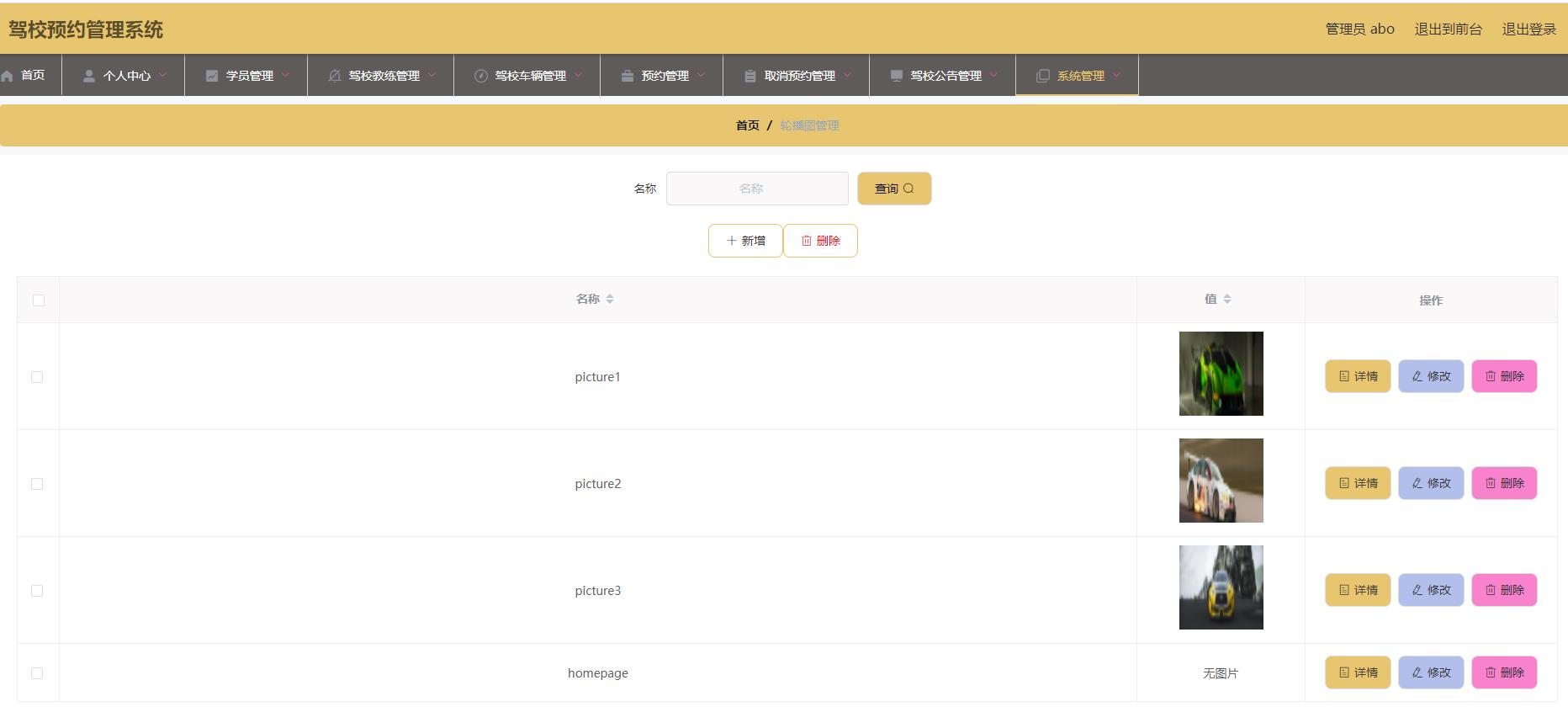This screenshot has width=1568, height=712.
Task: Open 详情 for homepage row
Action: (1358, 672)
